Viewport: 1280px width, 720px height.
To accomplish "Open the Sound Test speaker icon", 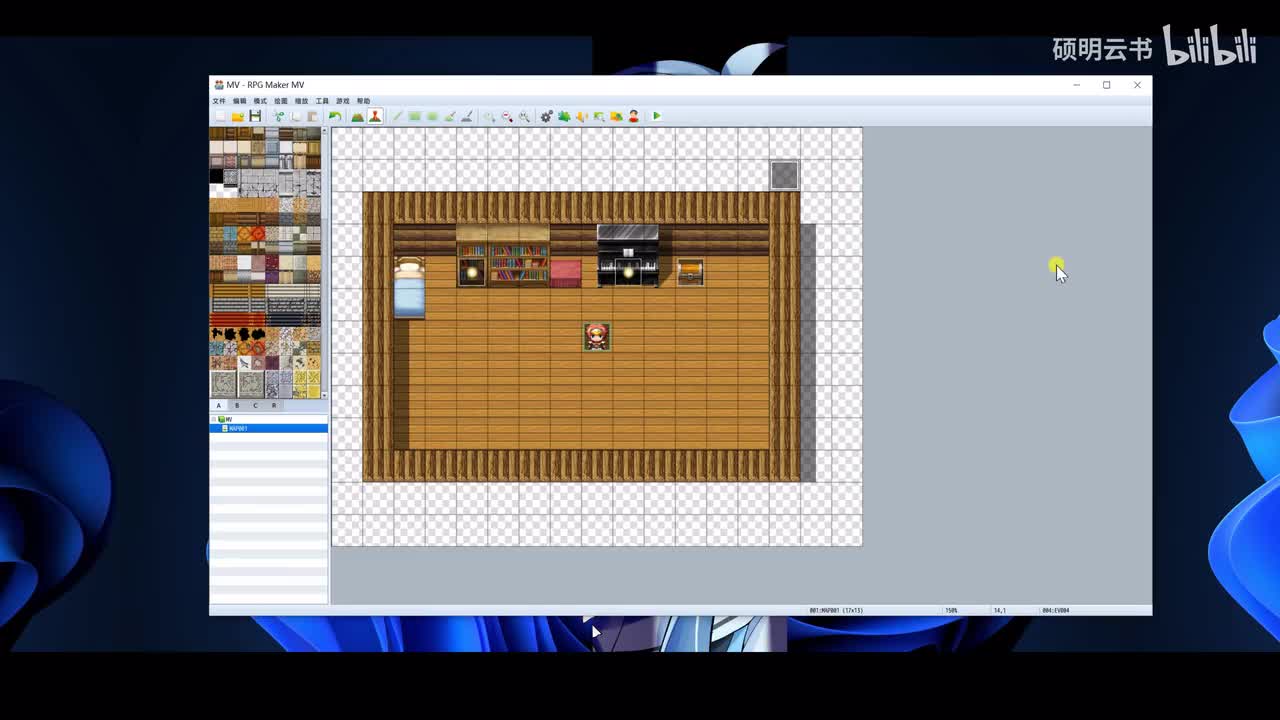I will (x=581, y=116).
